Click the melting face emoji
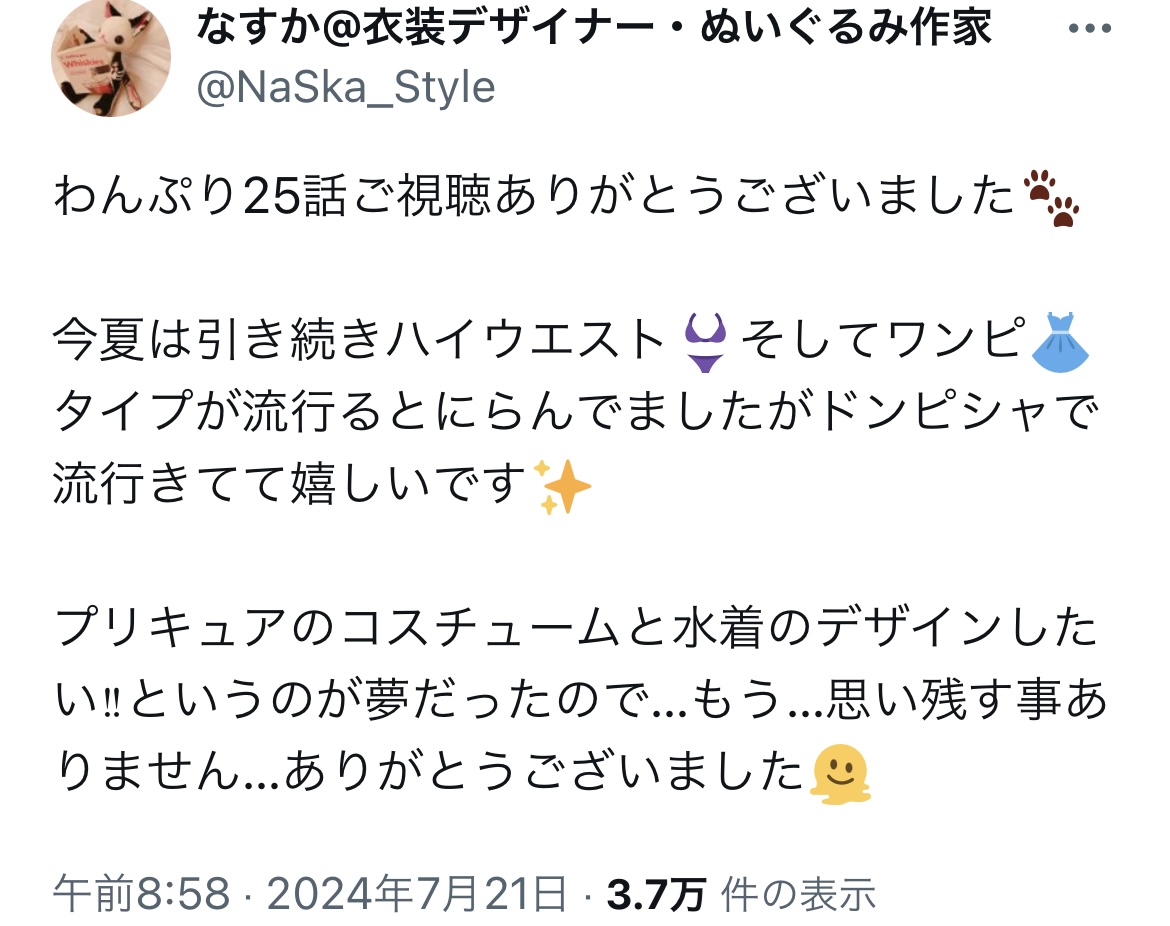The height and width of the screenshot is (926, 1170). coord(840,774)
